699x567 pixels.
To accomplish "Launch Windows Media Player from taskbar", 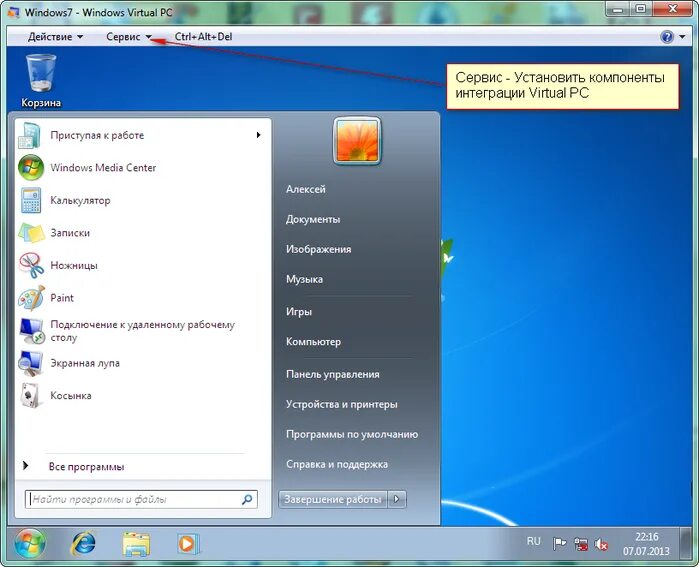I will pos(188,544).
